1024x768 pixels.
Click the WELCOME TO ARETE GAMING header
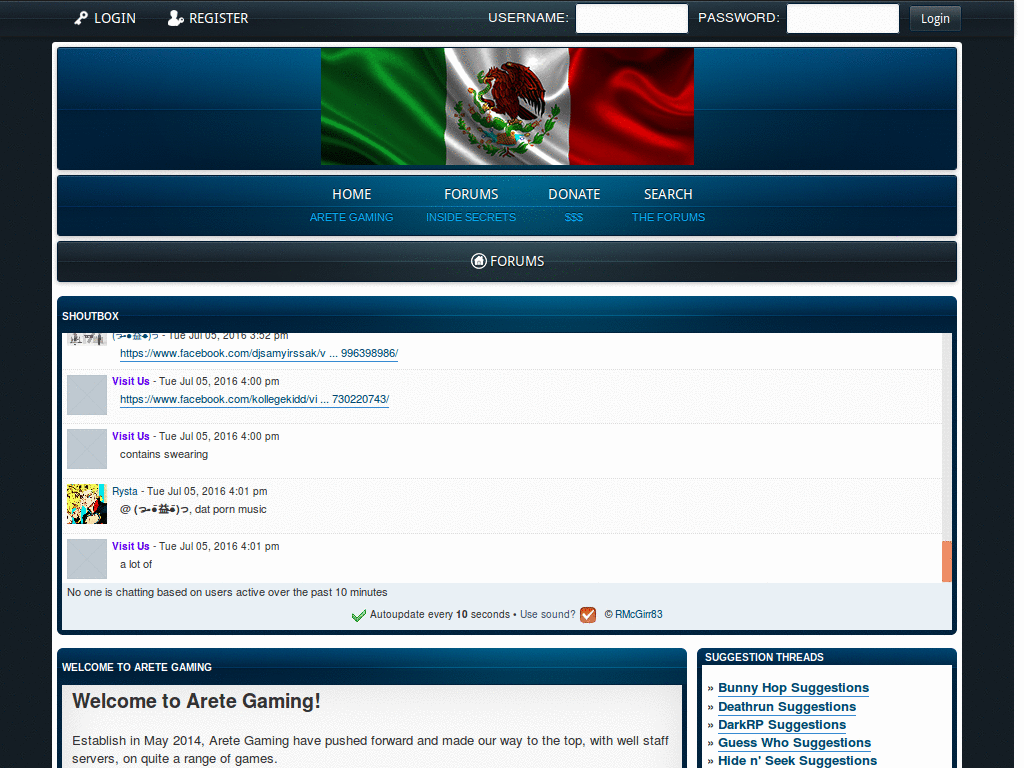[136, 667]
